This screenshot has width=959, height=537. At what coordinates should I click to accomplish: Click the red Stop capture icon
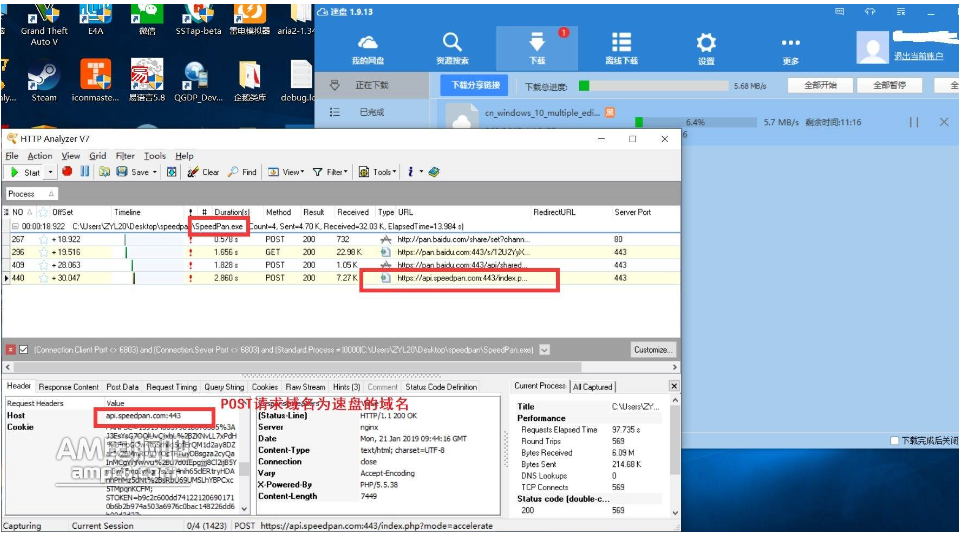click(67, 172)
